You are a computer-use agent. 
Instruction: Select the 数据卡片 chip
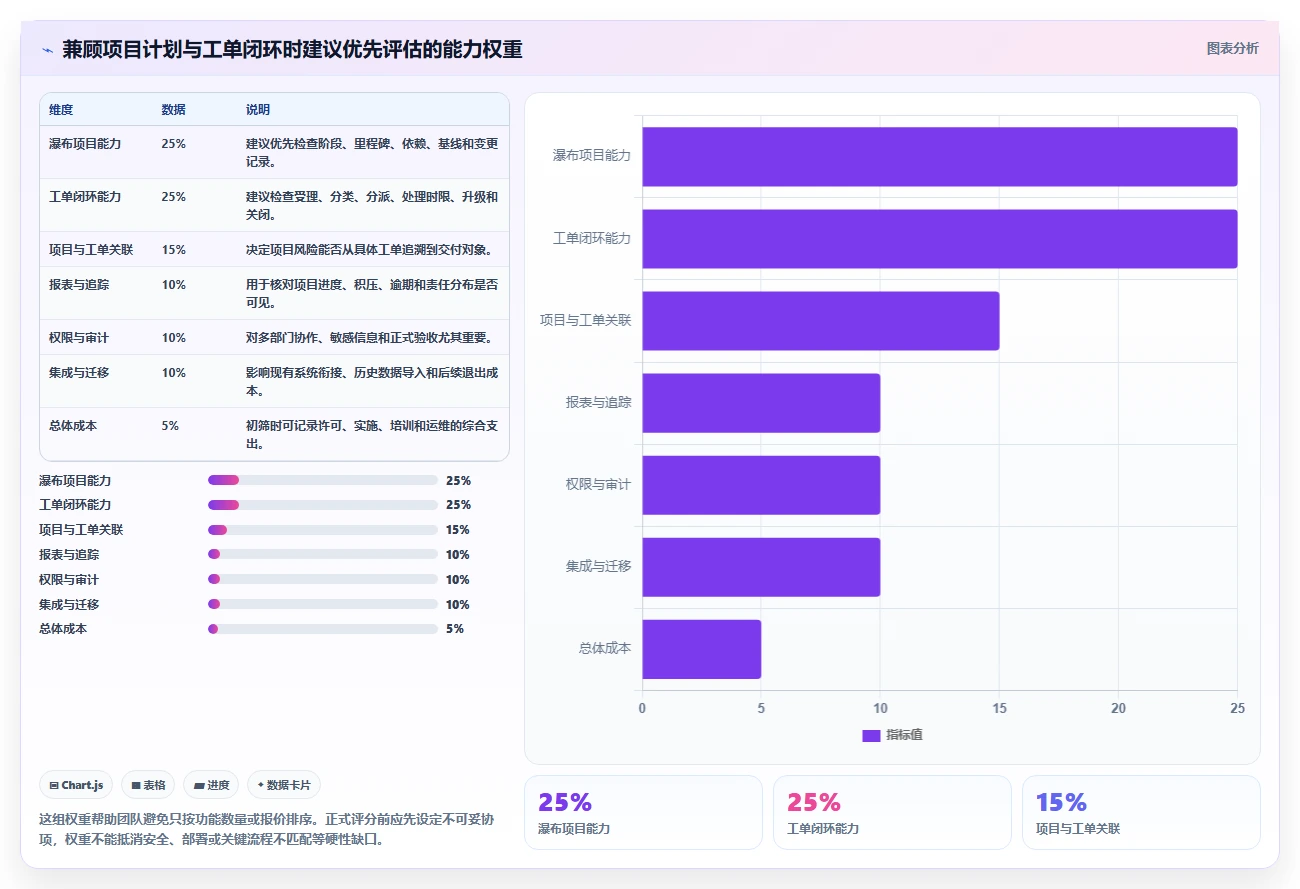[x=284, y=785]
